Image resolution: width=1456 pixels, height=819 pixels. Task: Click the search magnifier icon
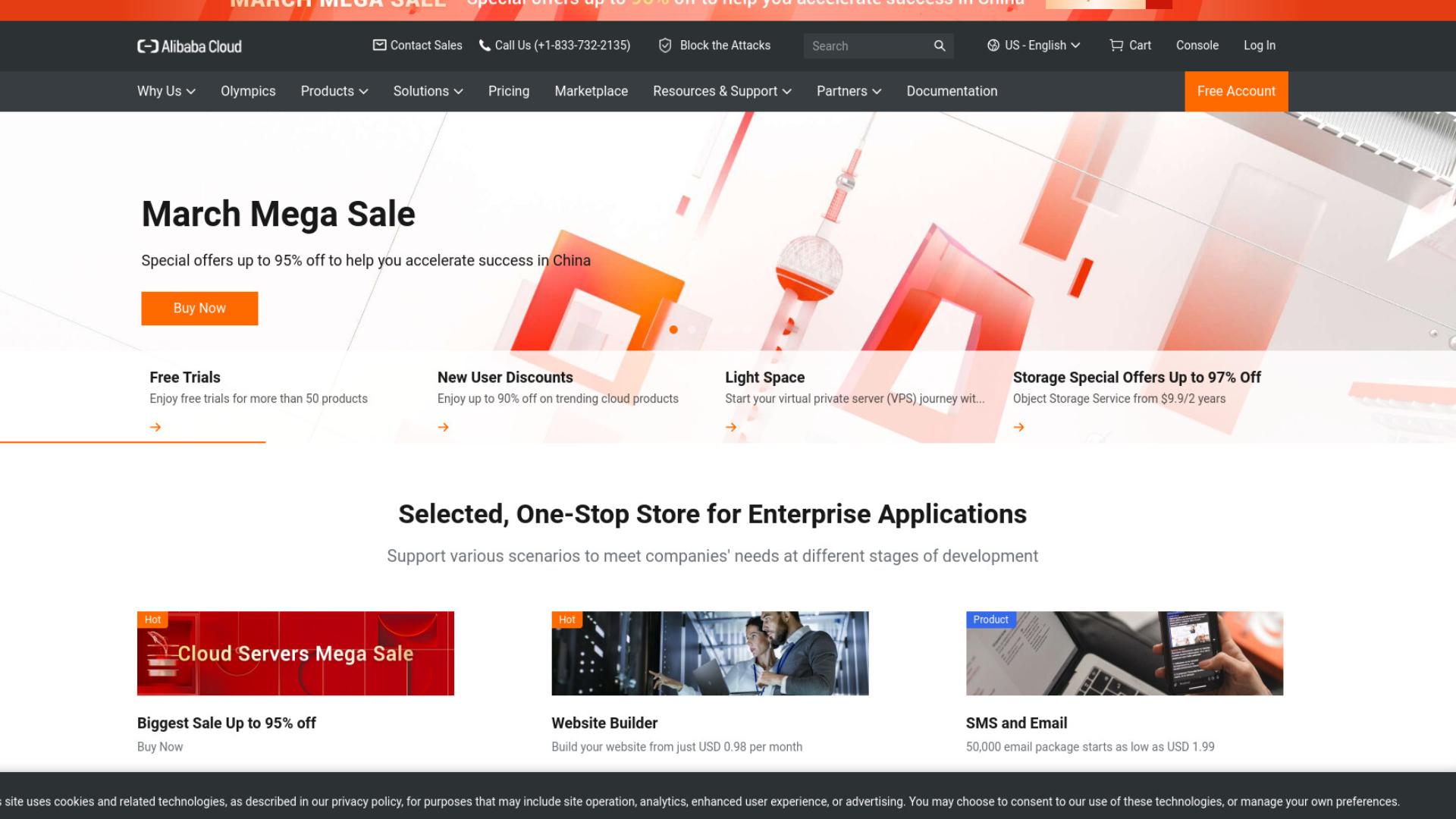pos(940,46)
